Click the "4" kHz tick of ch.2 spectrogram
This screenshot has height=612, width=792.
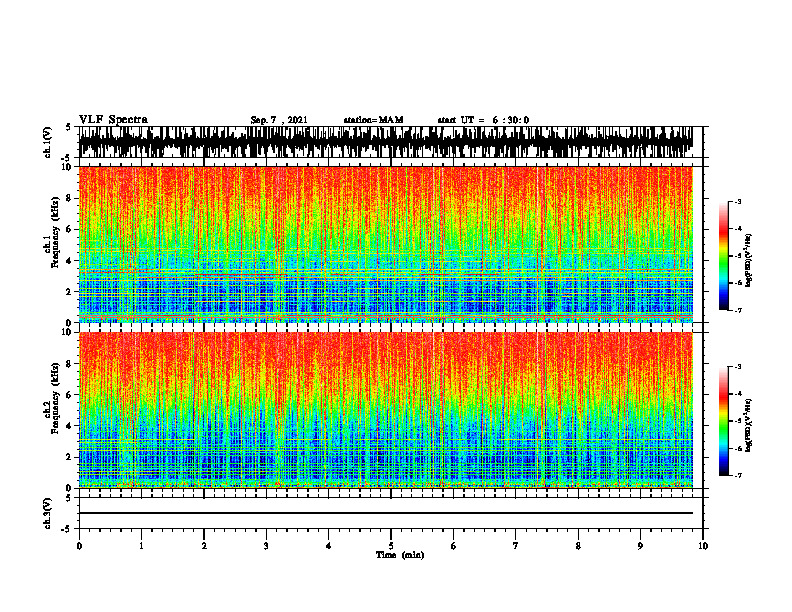(69, 426)
